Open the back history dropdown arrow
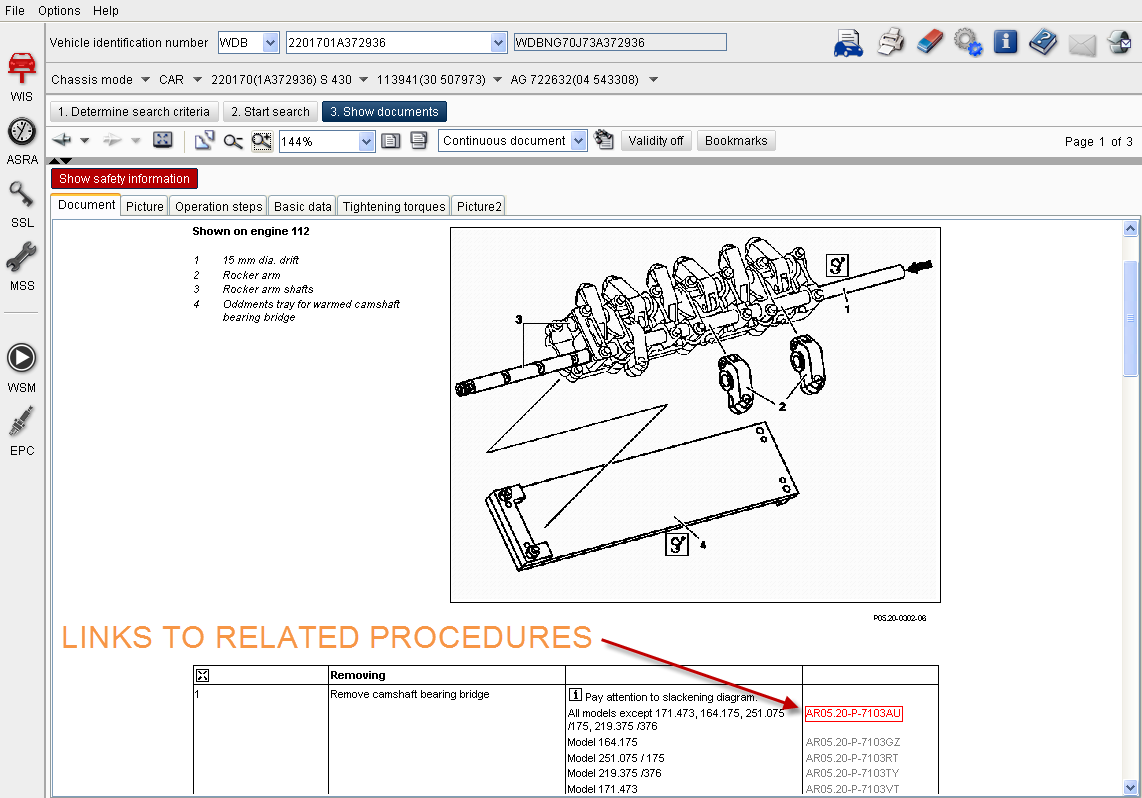Screen dimensions: 1142x798 (x=84, y=141)
